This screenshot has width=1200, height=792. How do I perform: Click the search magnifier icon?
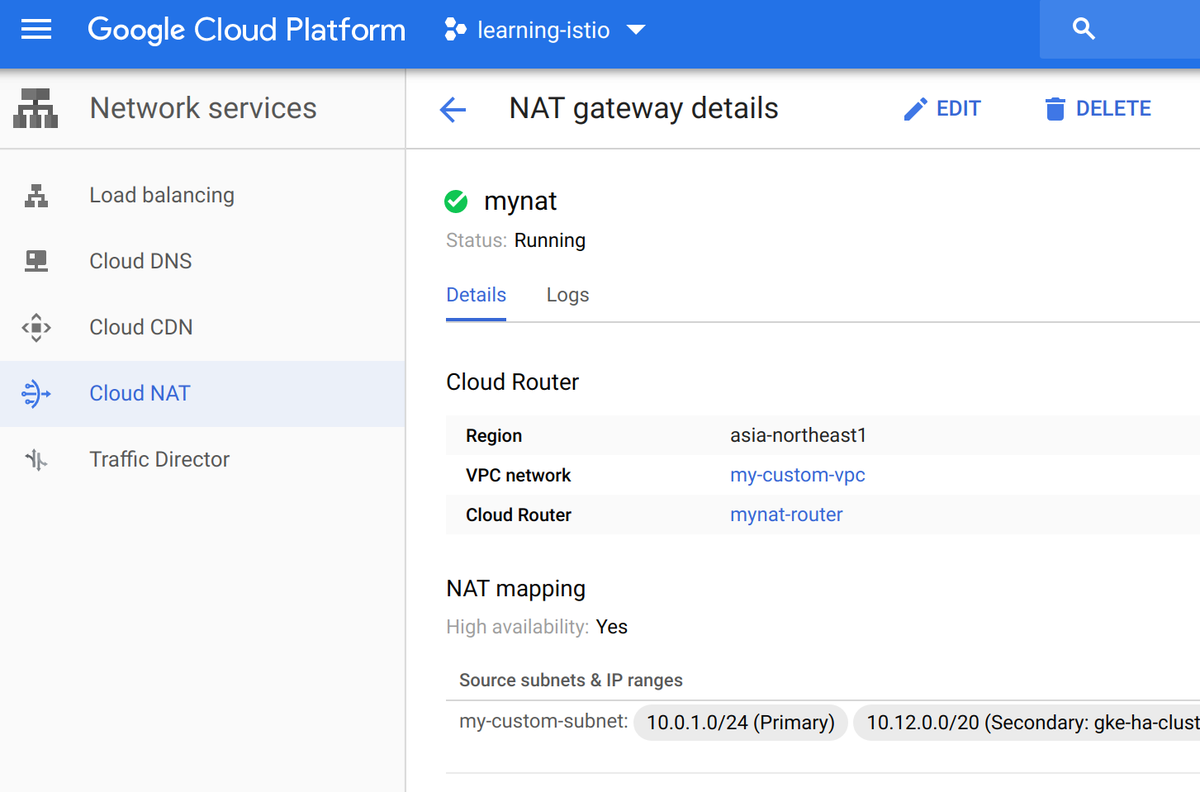click(1084, 29)
